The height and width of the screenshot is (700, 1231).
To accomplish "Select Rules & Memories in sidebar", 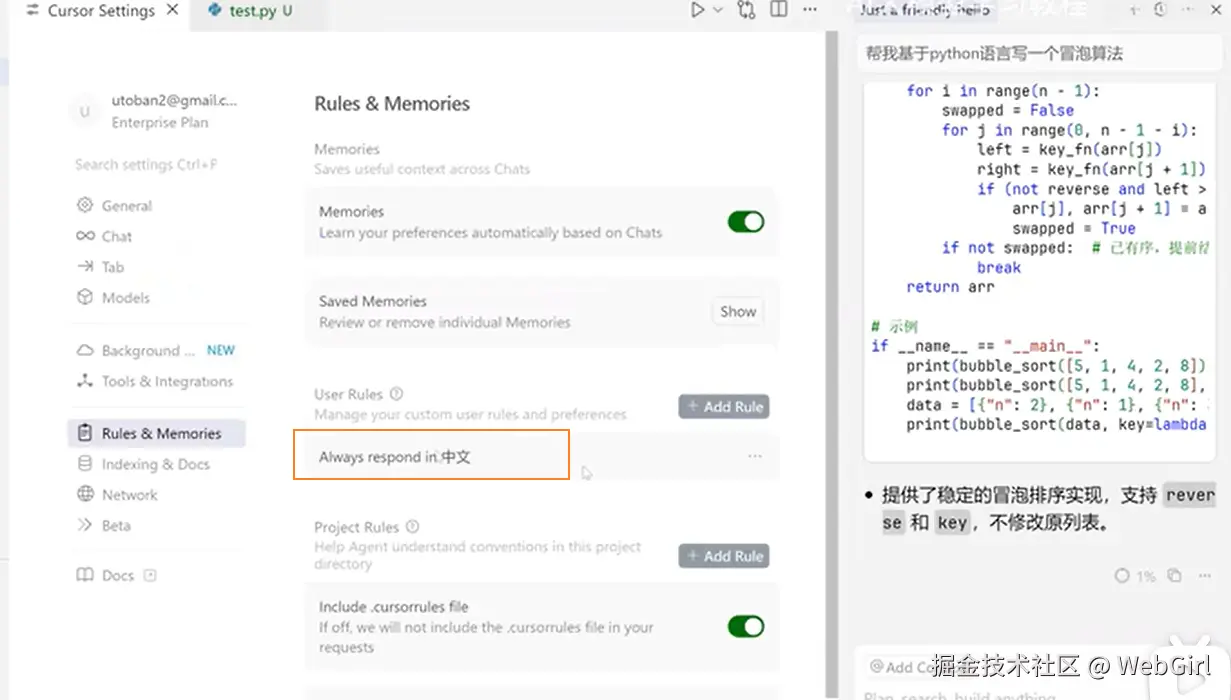I will 156,434.
